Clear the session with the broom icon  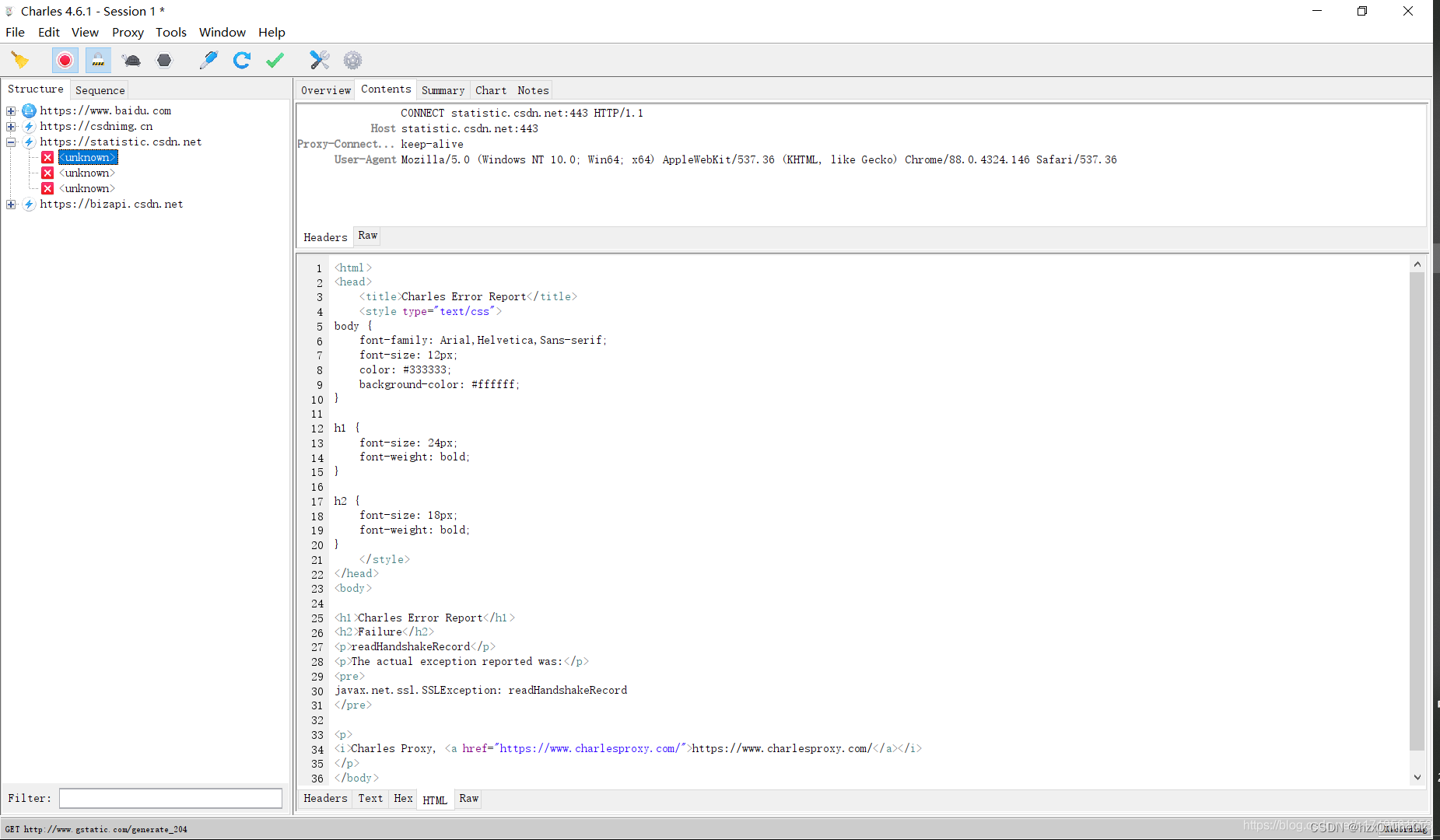click(20, 60)
